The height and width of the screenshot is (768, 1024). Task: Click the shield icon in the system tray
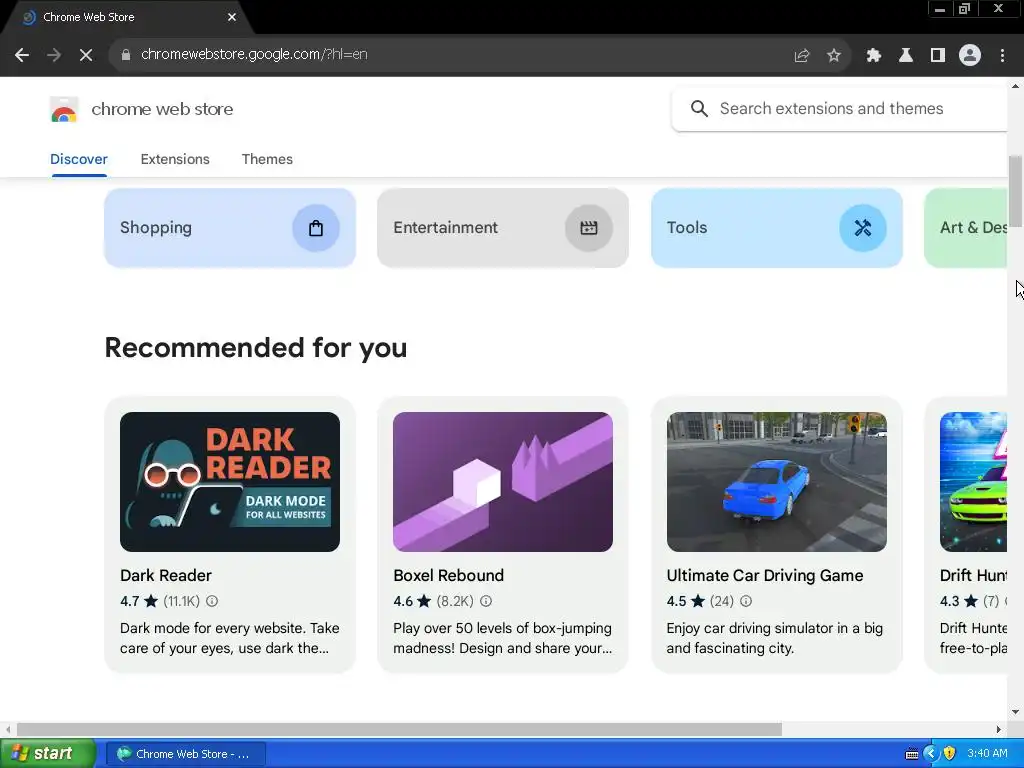(x=950, y=753)
